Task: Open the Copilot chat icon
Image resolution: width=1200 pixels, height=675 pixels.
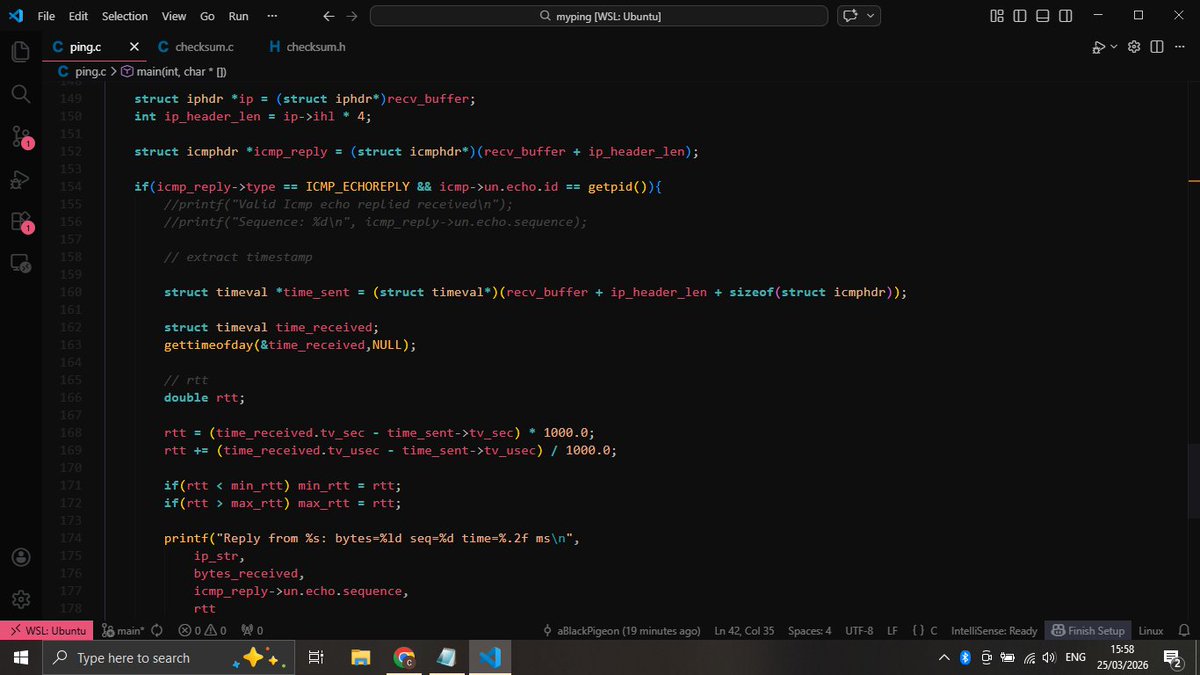Action: click(x=851, y=16)
